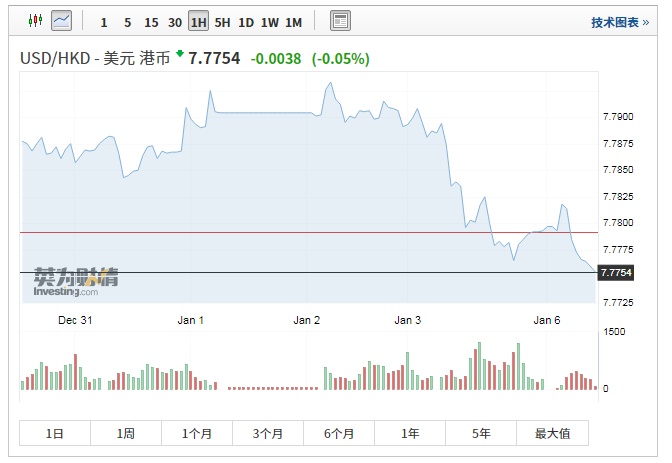Click the 1500 volume axis label

[x=614, y=332]
